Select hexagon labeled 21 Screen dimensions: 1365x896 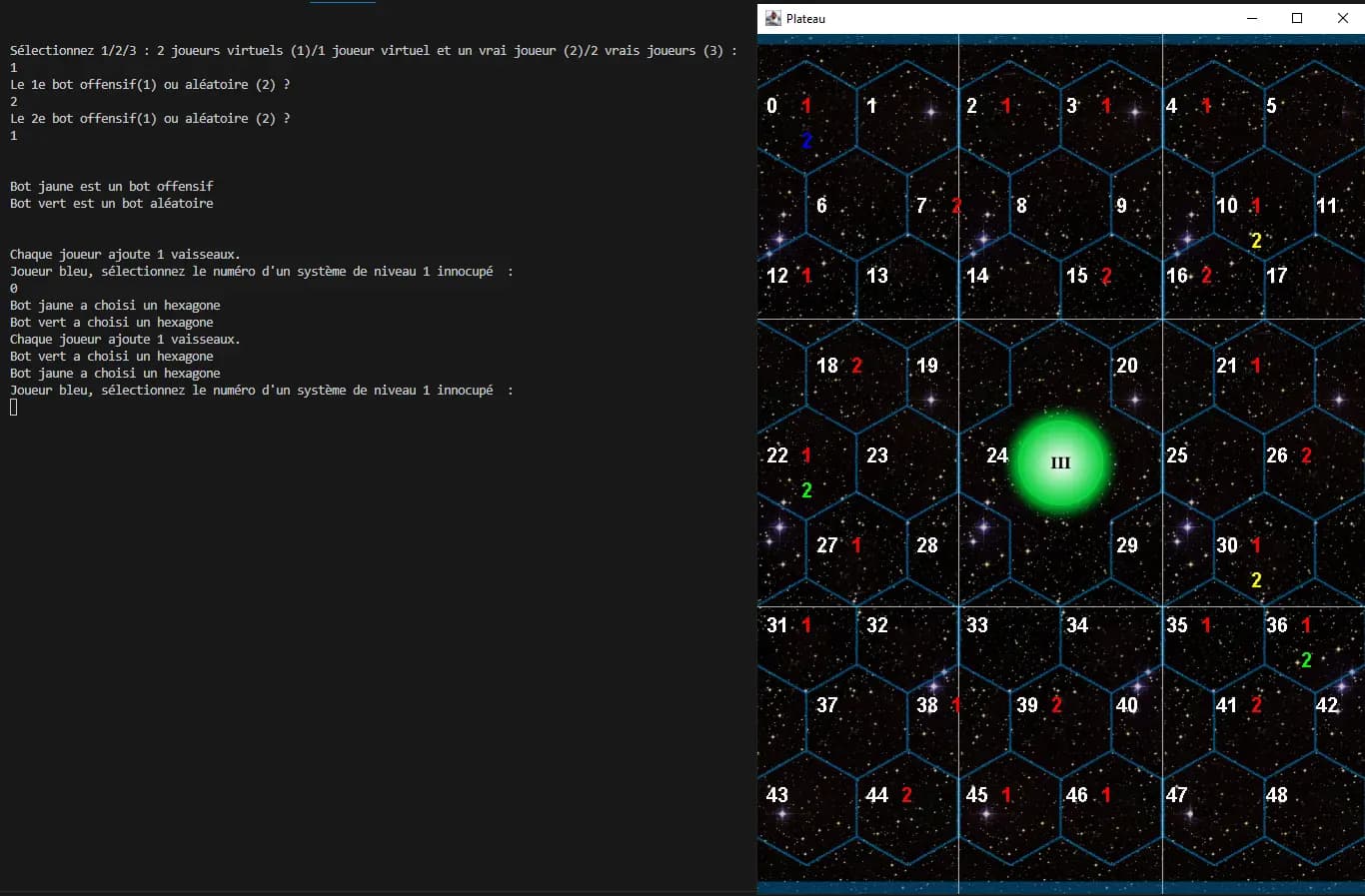1227,366
